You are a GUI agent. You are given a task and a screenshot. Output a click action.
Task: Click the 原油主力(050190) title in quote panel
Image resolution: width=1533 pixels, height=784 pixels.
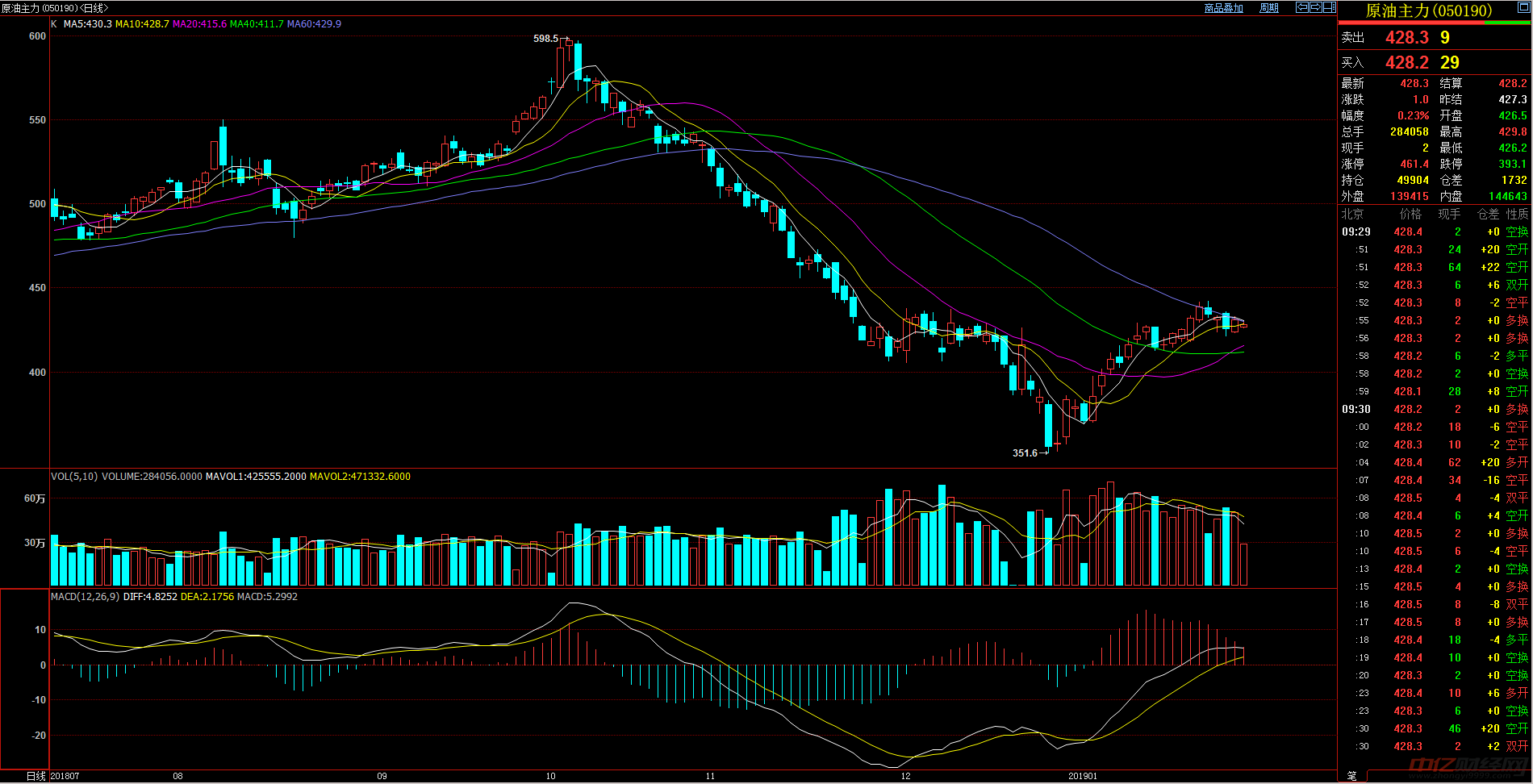pyautogui.click(x=1428, y=10)
